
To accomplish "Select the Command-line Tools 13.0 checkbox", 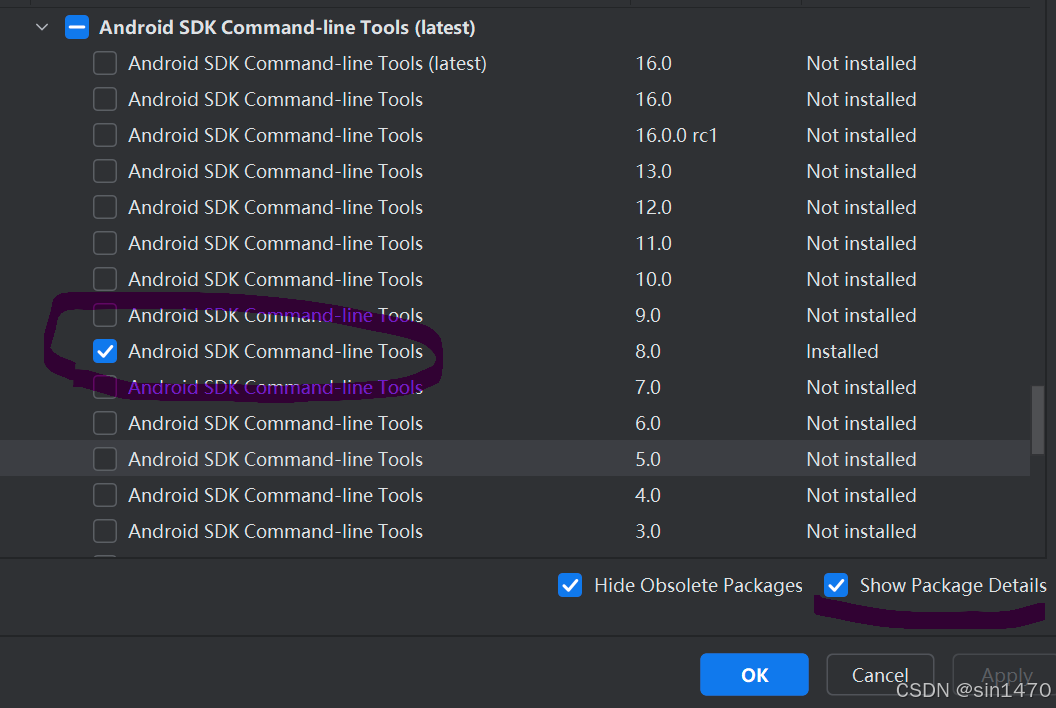I will [x=105, y=171].
